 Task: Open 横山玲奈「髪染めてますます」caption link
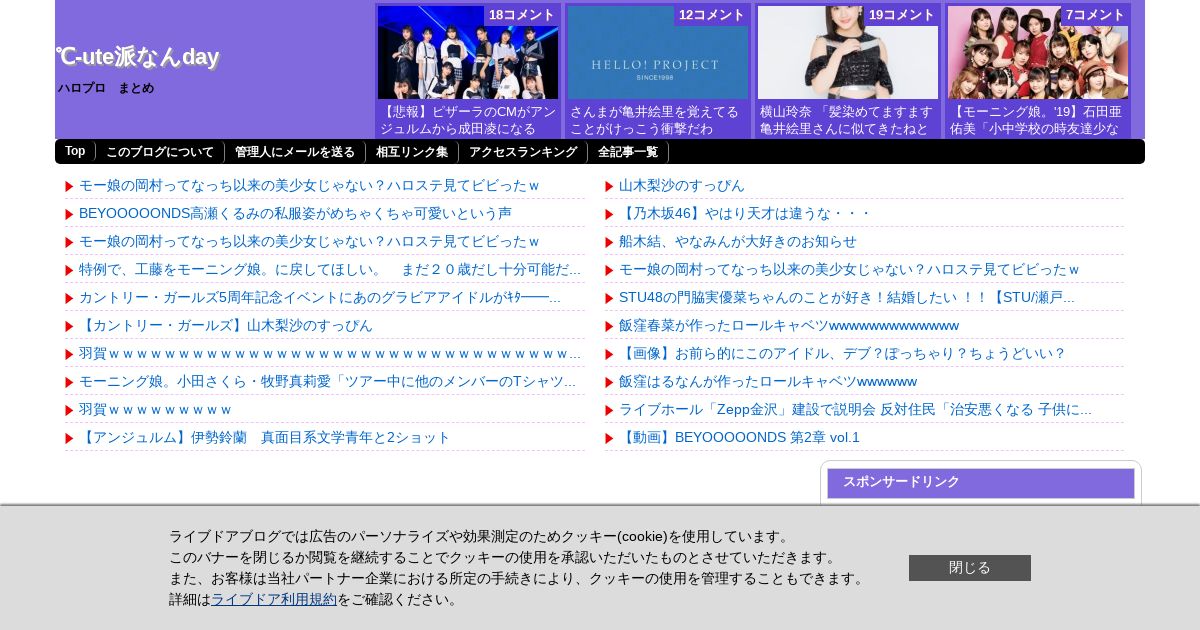click(x=847, y=120)
